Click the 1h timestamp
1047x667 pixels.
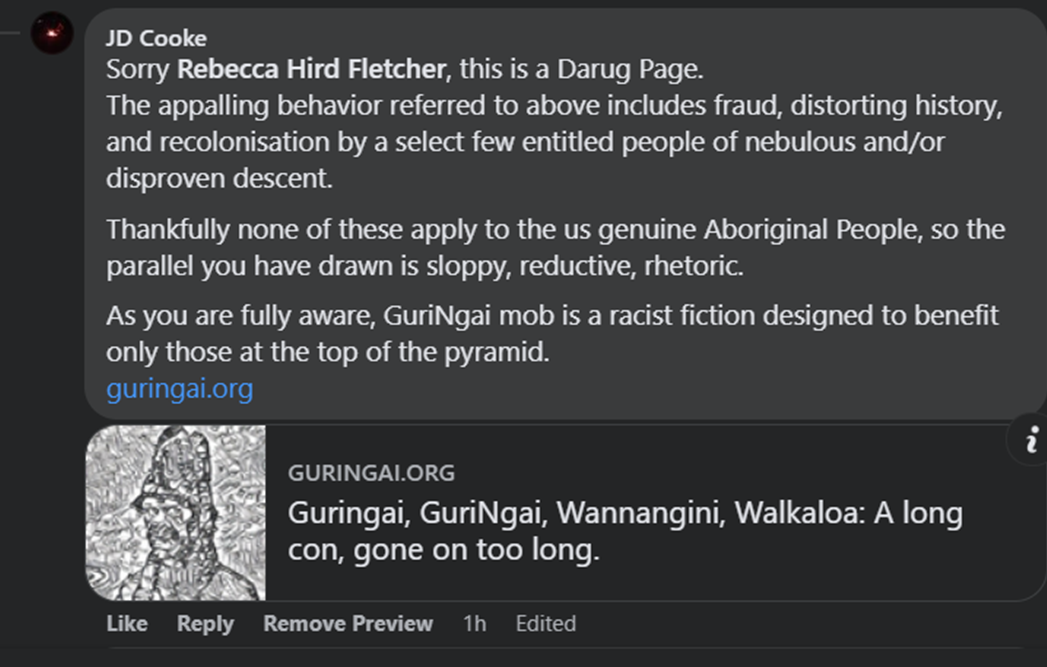pos(474,623)
